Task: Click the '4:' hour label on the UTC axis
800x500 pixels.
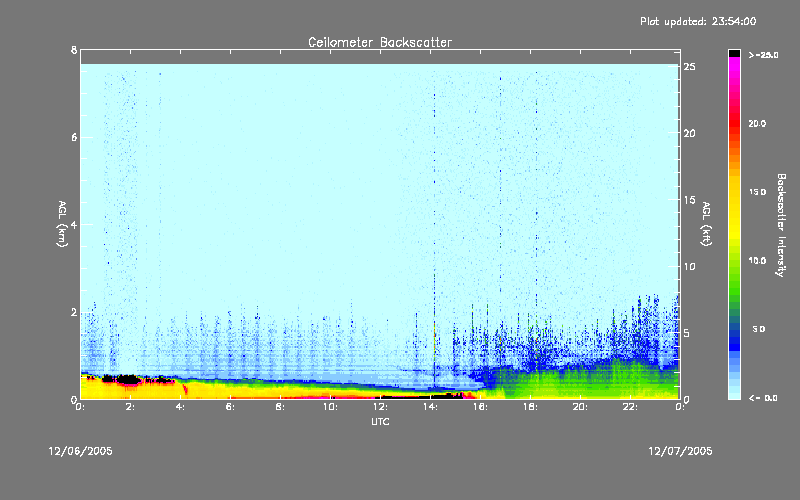Action: pos(181,407)
